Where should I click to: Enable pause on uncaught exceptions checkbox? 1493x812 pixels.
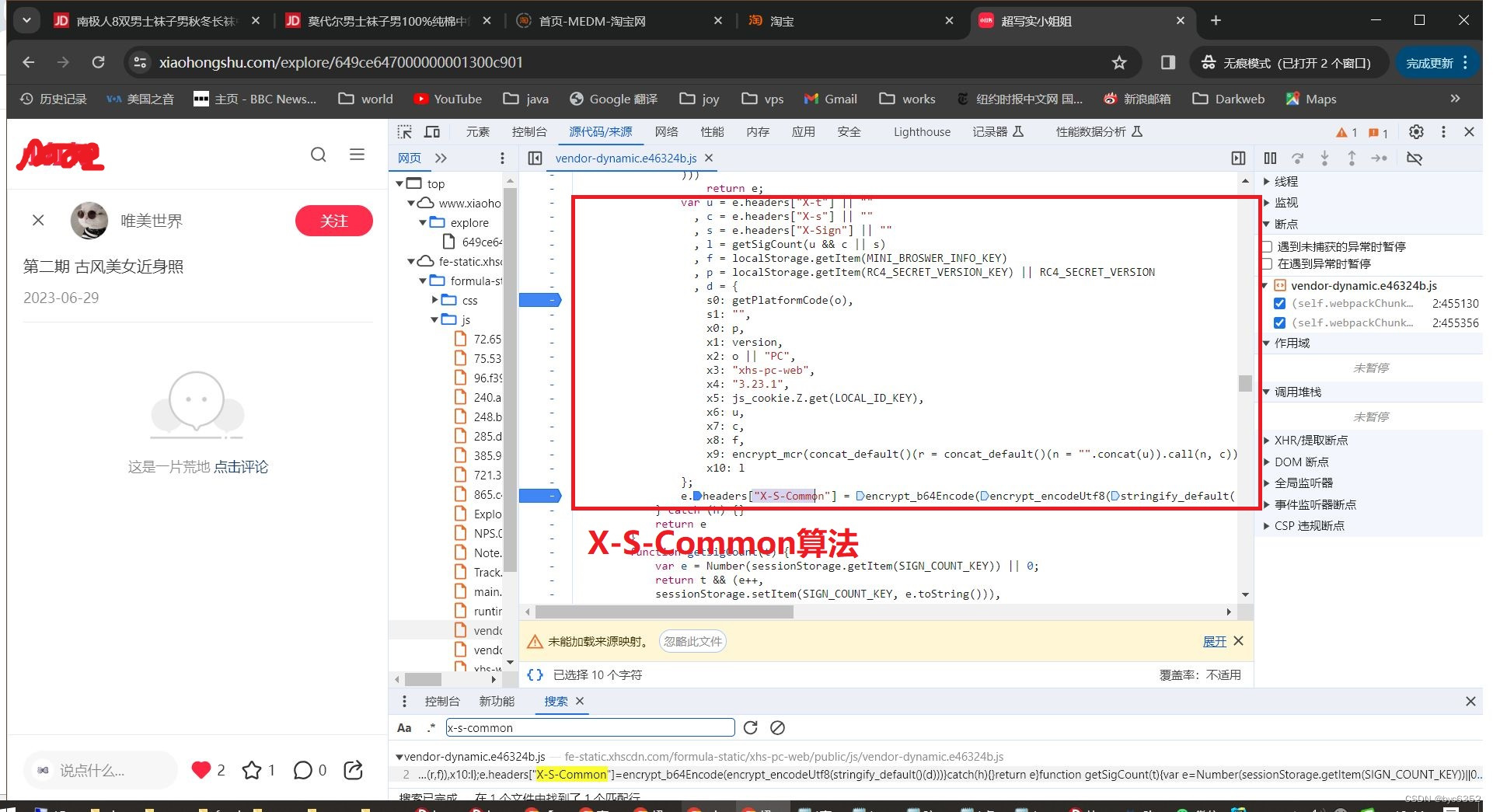point(1267,246)
